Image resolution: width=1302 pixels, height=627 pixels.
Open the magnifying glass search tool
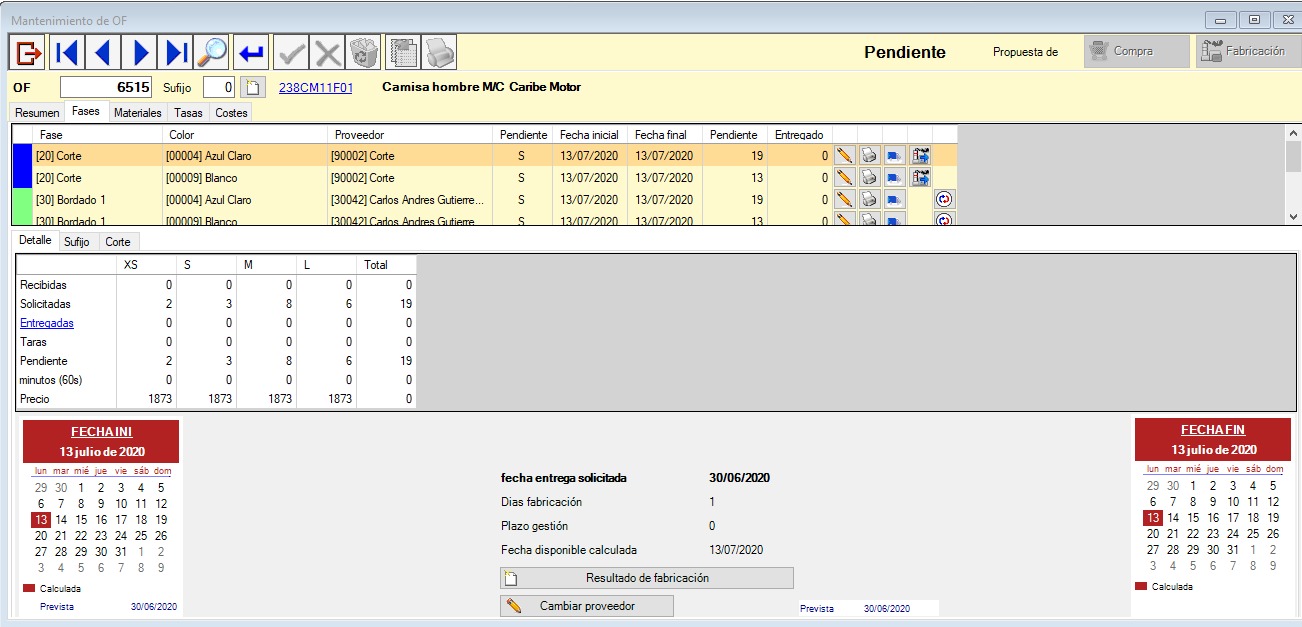[212, 52]
